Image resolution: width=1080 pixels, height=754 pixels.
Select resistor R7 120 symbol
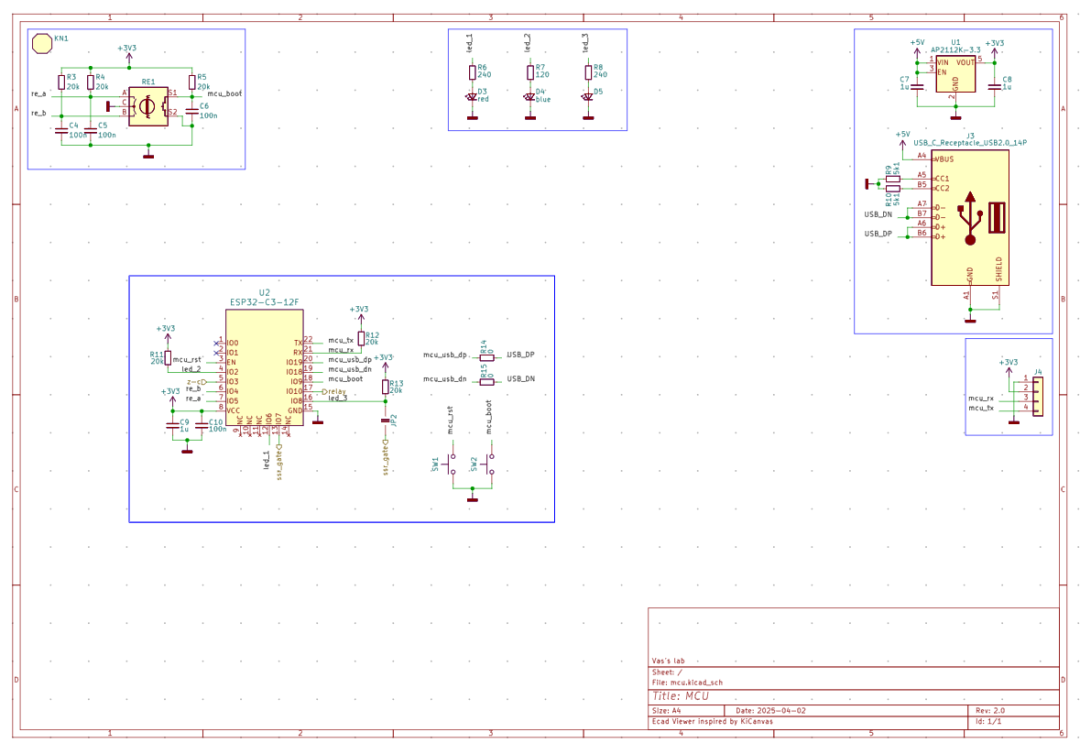point(530,72)
